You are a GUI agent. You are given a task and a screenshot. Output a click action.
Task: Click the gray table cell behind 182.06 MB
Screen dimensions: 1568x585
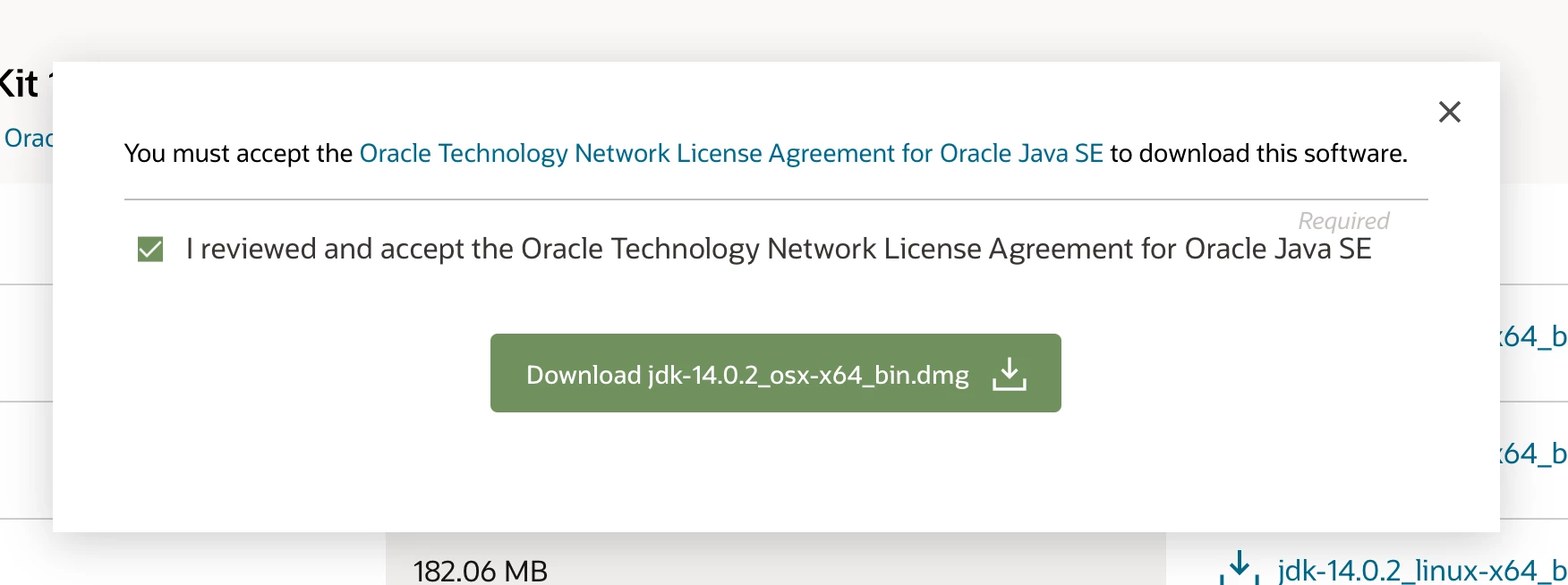pos(776,559)
